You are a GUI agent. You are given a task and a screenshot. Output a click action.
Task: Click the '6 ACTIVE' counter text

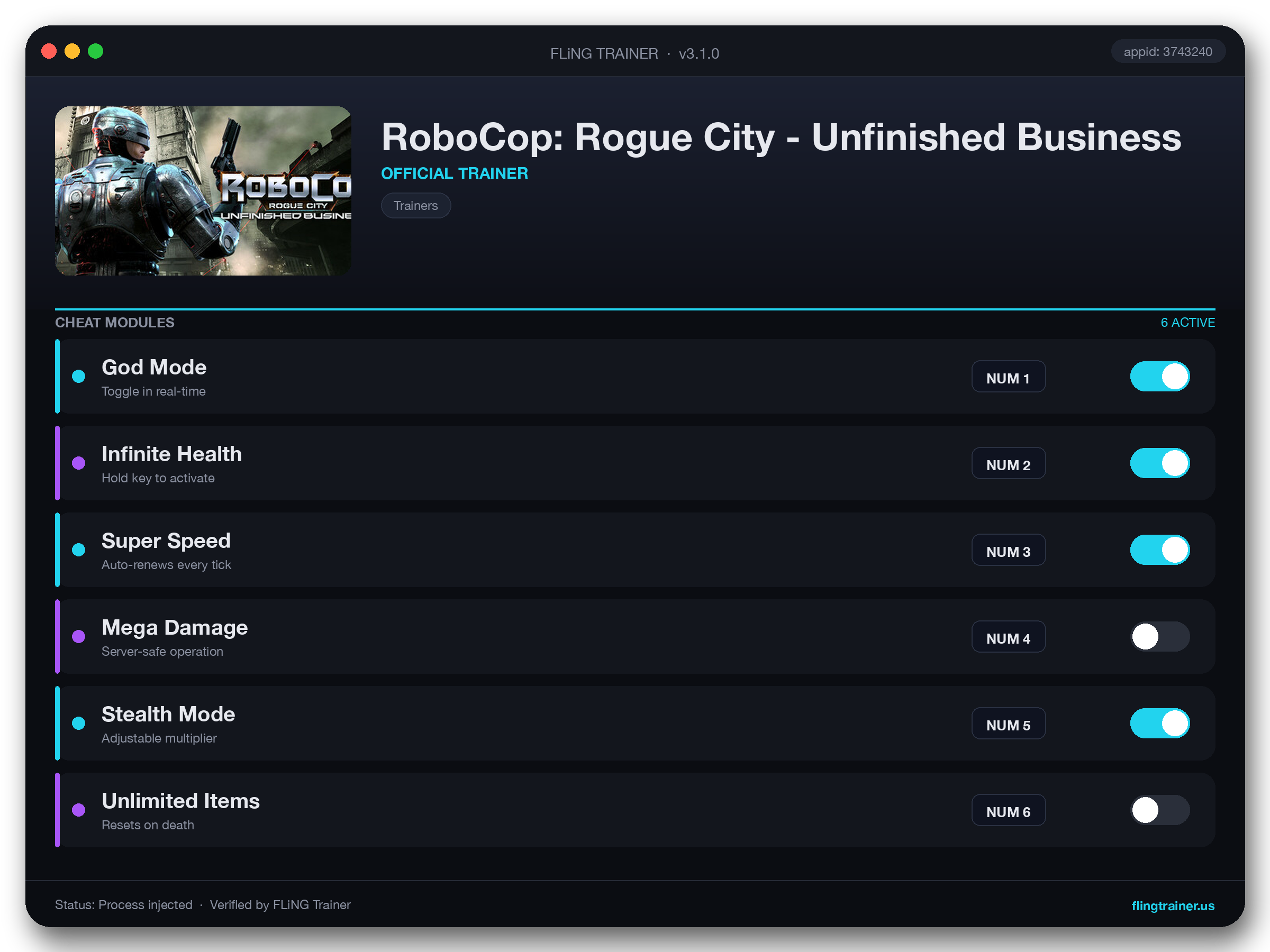(x=1187, y=323)
